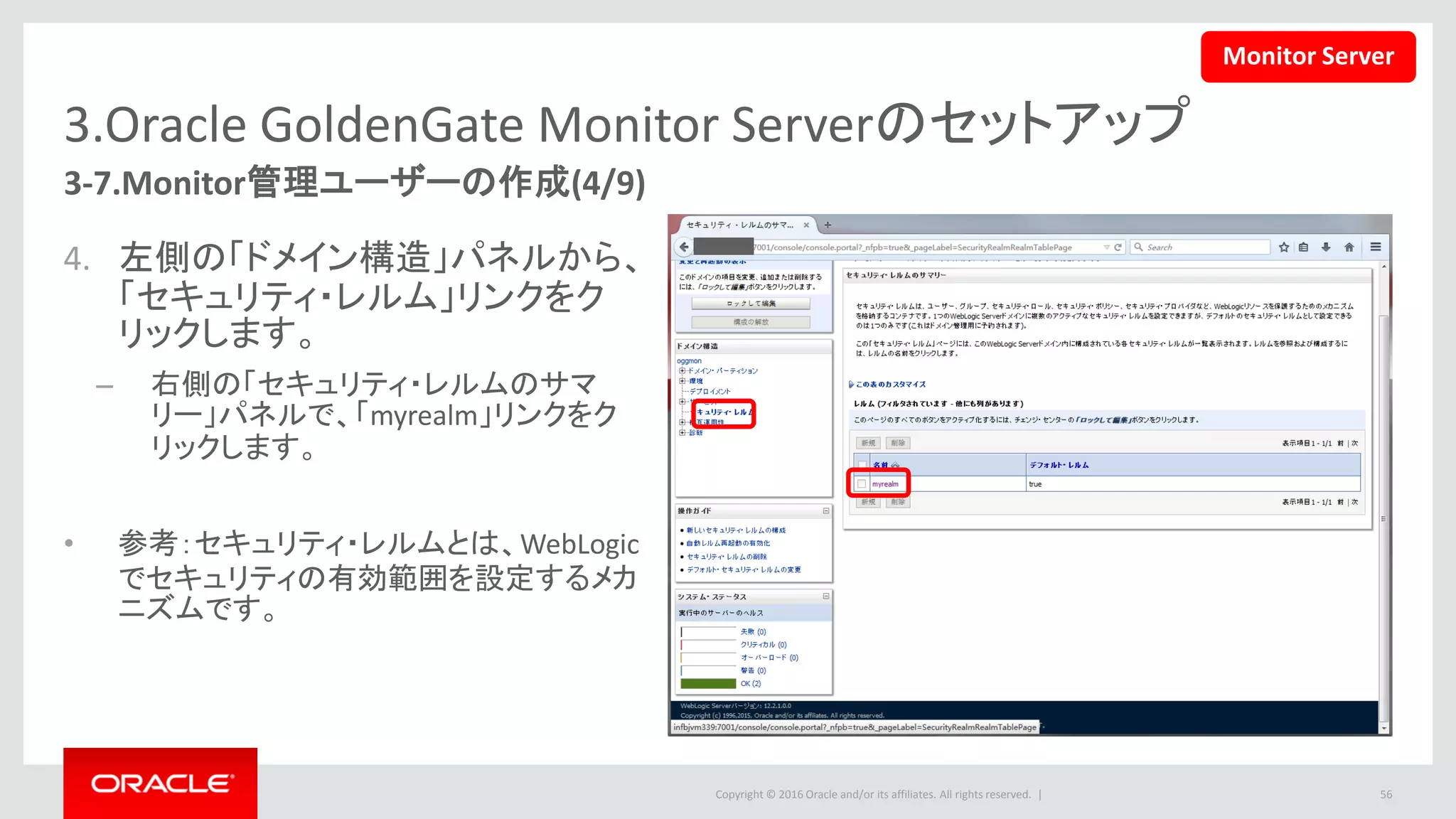Click the OK (2) health link
Viewport: 1456px width, 819px height.
tap(751, 683)
